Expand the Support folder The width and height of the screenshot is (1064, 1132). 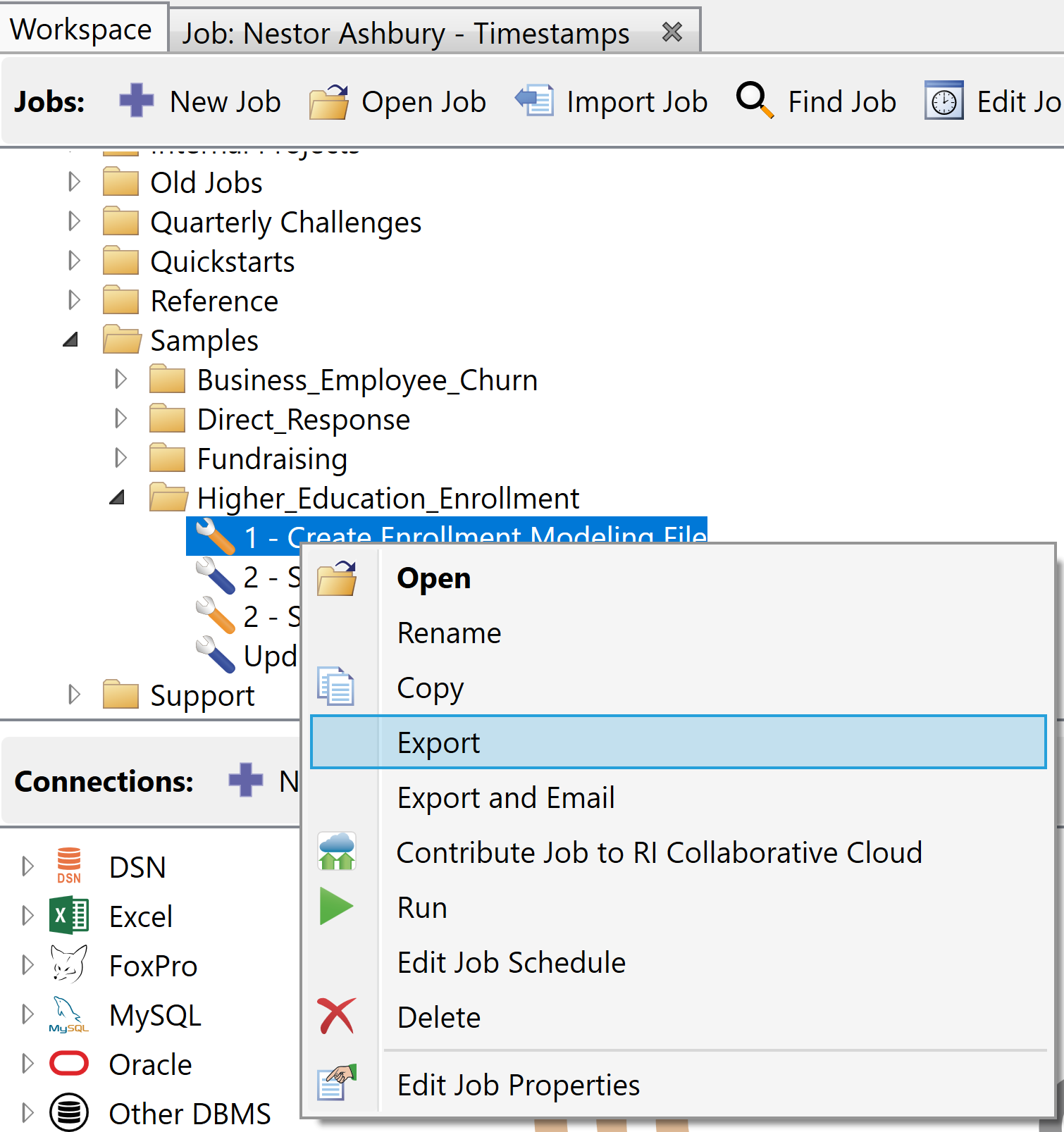(73, 695)
